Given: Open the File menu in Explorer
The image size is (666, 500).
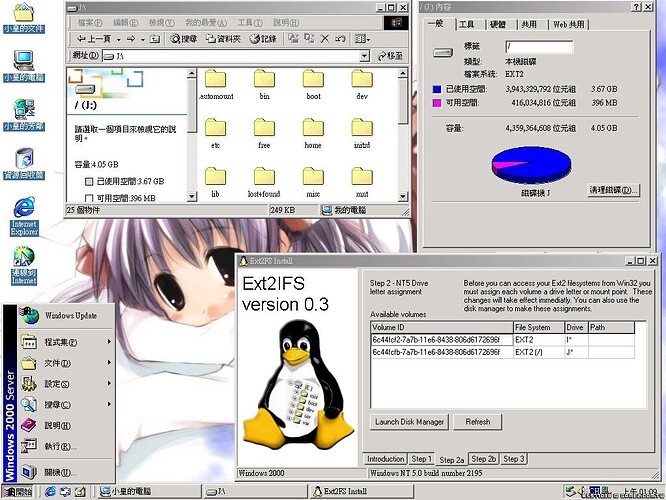Looking at the screenshot, I should click(90, 23).
